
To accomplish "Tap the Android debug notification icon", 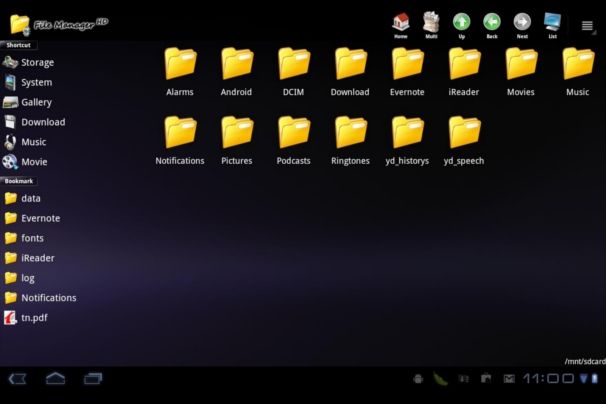I will (x=418, y=379).
